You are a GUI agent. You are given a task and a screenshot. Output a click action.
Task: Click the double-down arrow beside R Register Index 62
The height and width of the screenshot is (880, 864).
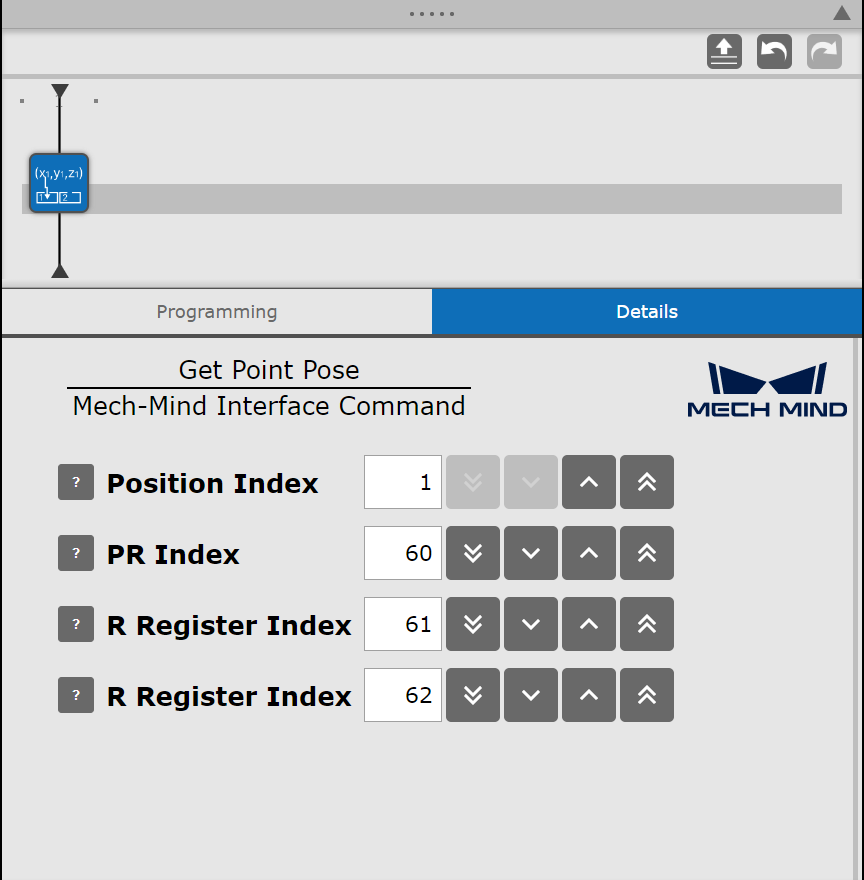472,695
